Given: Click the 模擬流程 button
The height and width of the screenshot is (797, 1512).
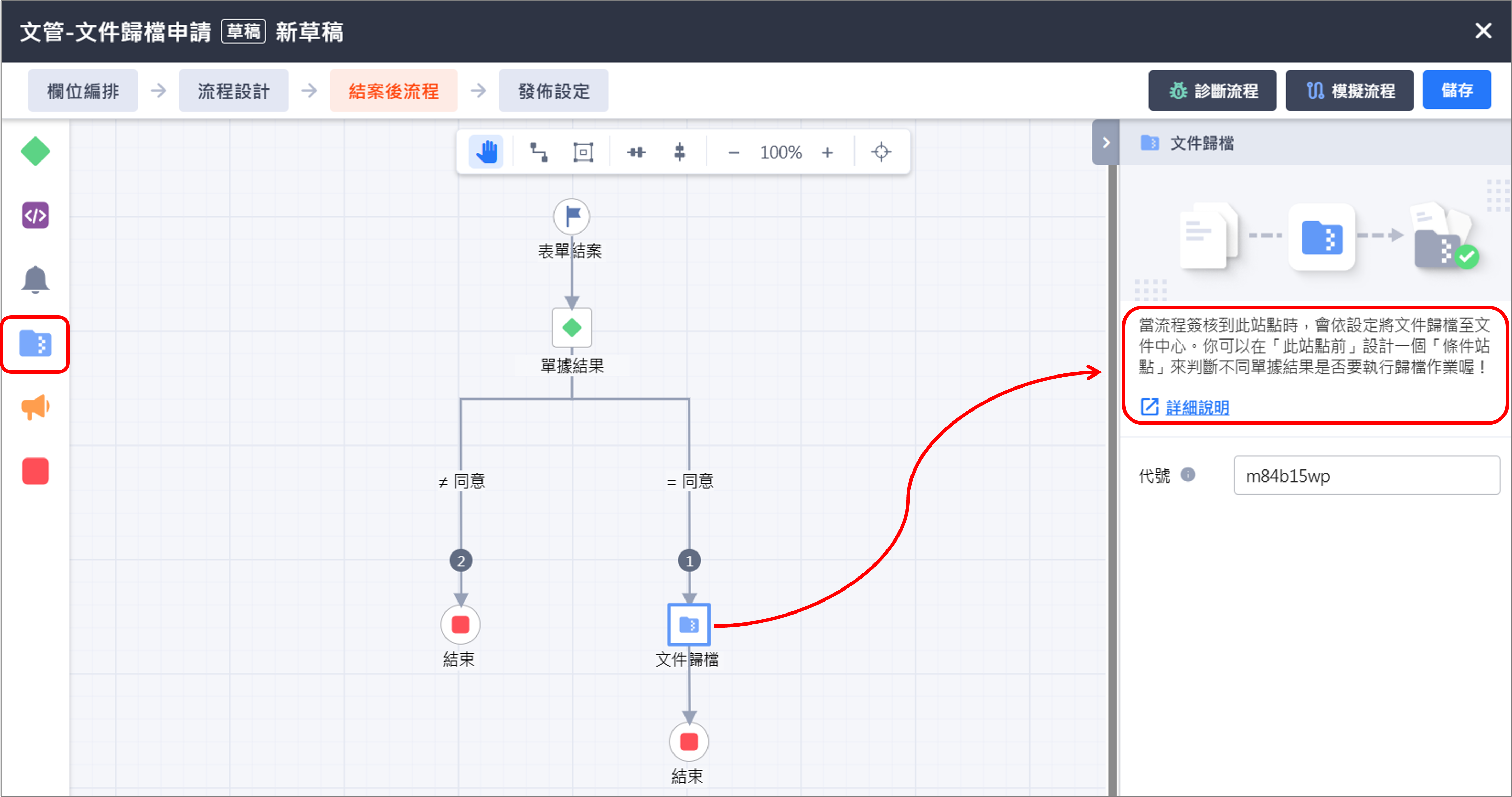Looking at the screenshot, I should pos(1349,91).
